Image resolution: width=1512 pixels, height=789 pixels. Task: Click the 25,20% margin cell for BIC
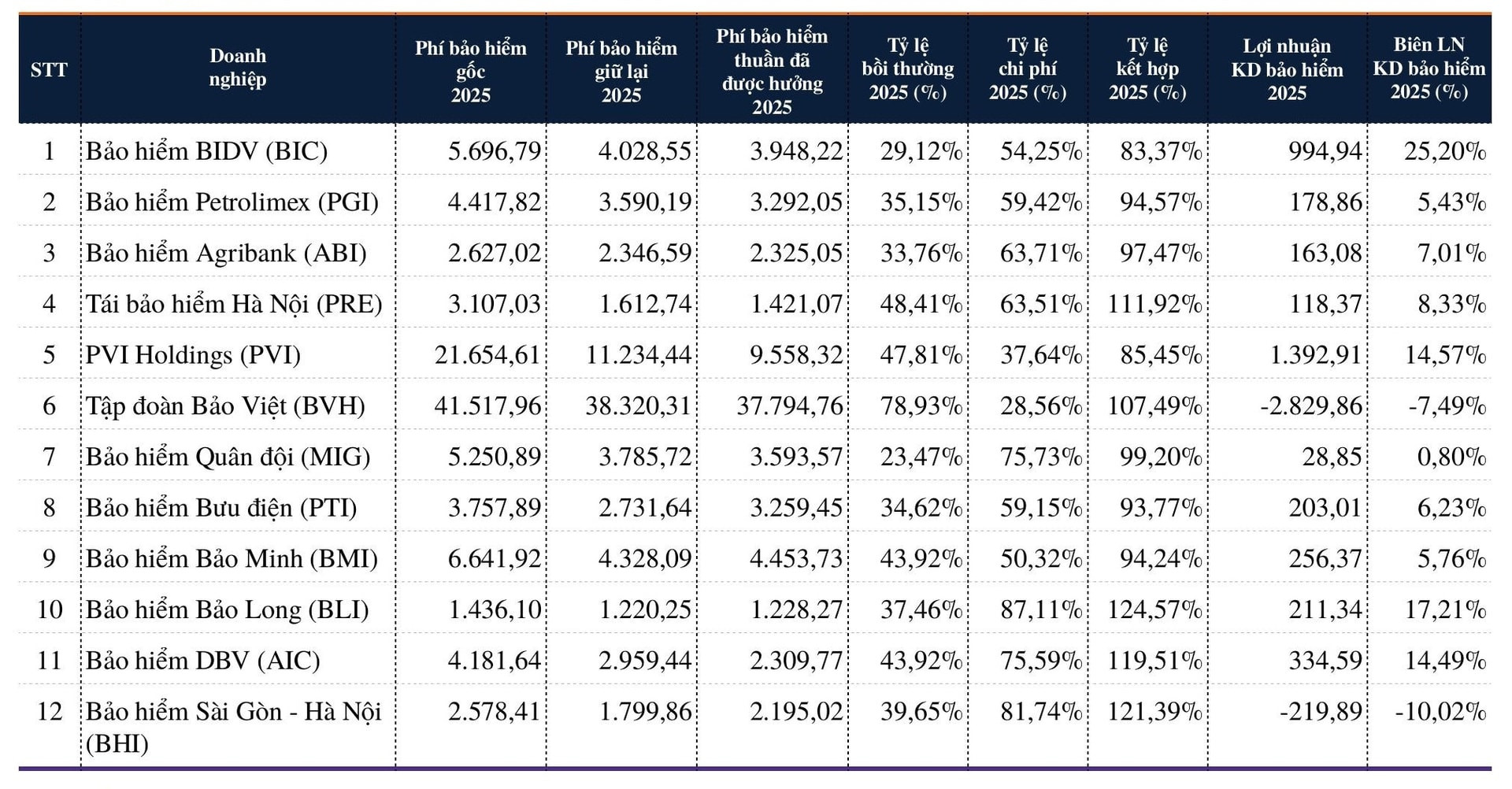[x=1444, y=150]
